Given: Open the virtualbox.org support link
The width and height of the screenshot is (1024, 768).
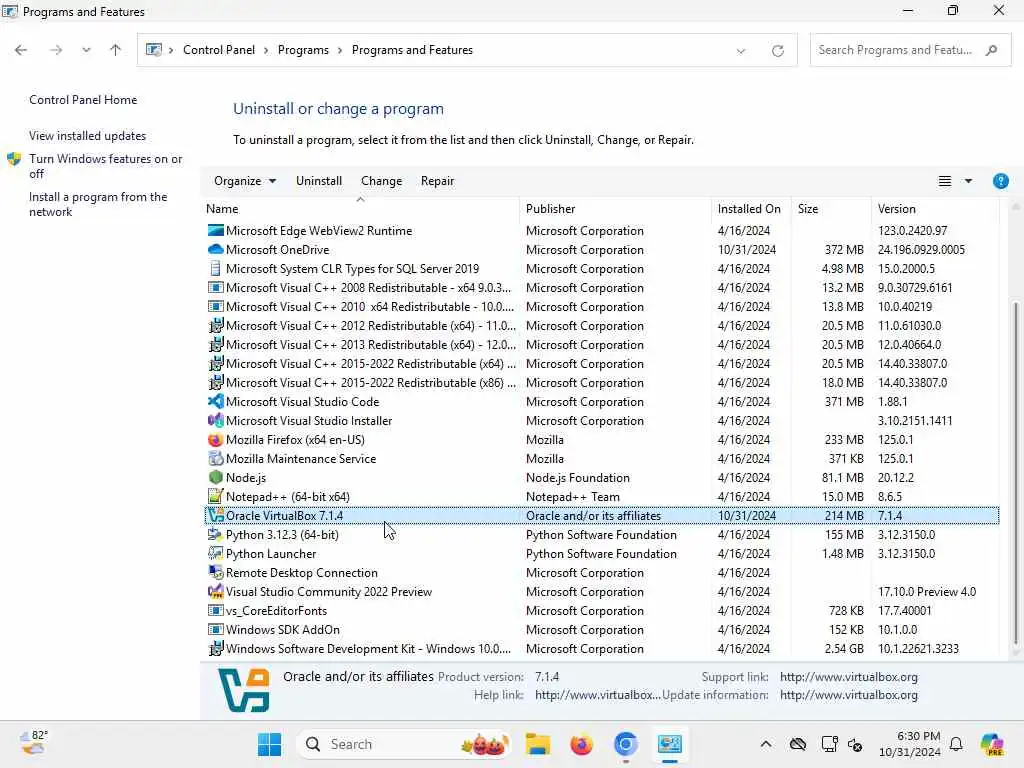Looking at the screenshot, I should coord(848,677).
